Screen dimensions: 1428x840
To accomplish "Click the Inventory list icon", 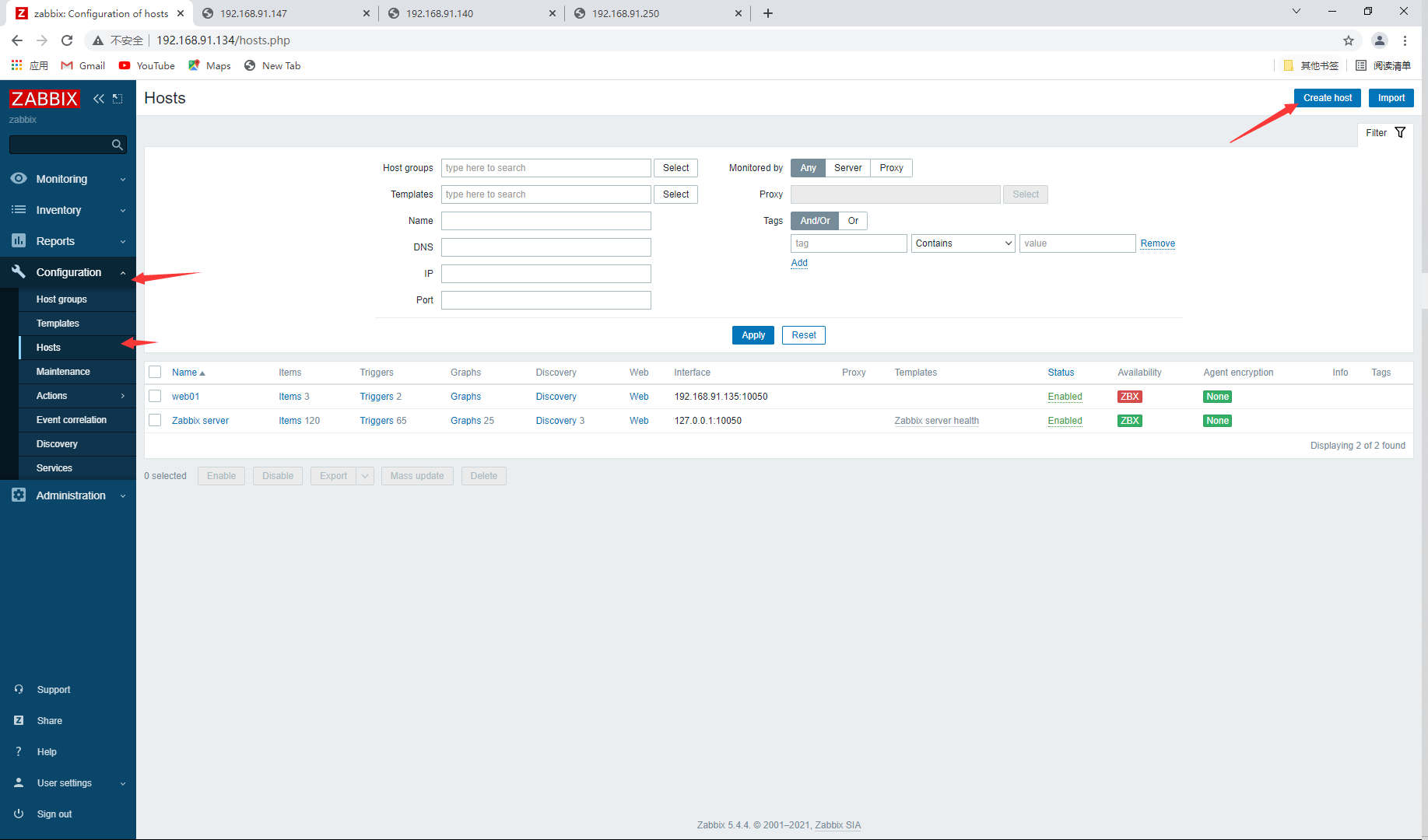I will [x=19, y=210].
